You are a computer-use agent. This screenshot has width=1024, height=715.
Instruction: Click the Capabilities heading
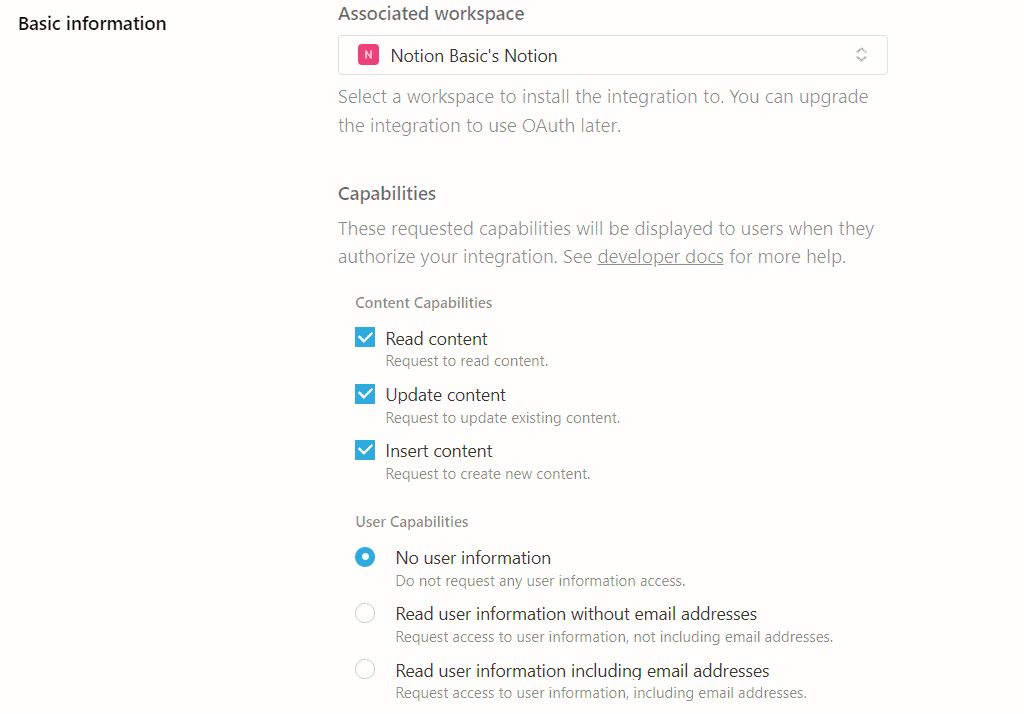(386, 193)
